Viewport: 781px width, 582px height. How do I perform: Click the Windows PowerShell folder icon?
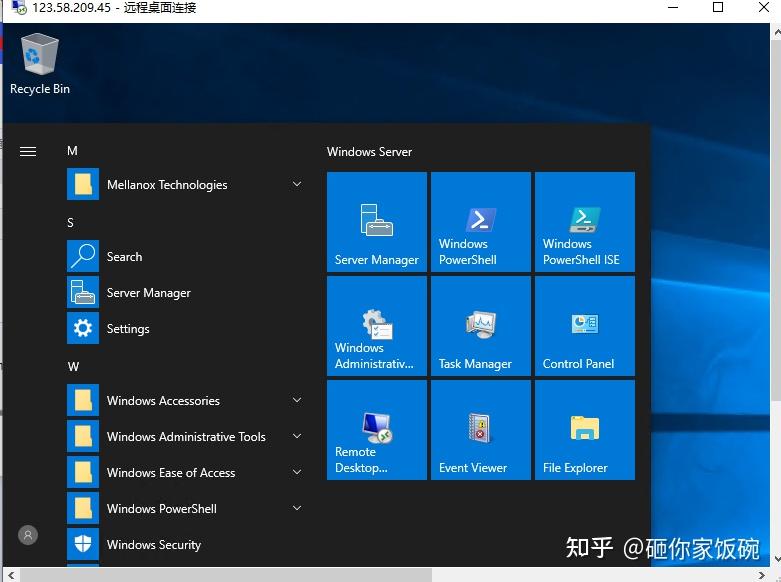click(x=83, y=508)
